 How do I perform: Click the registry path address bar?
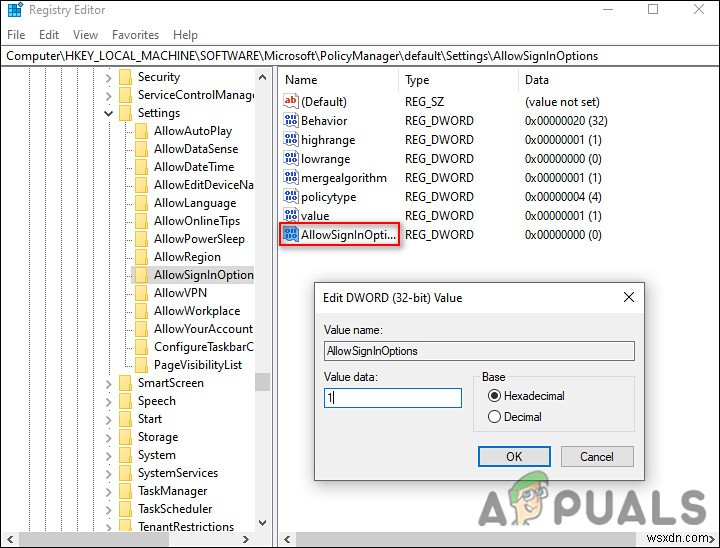360,56
